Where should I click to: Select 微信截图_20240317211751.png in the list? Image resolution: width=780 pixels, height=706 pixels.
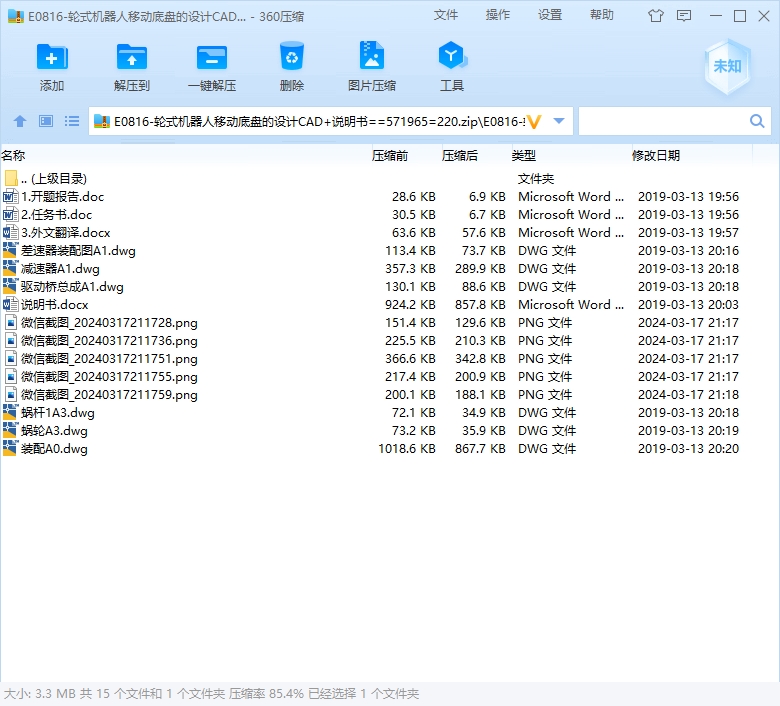(x=109, y=358)
